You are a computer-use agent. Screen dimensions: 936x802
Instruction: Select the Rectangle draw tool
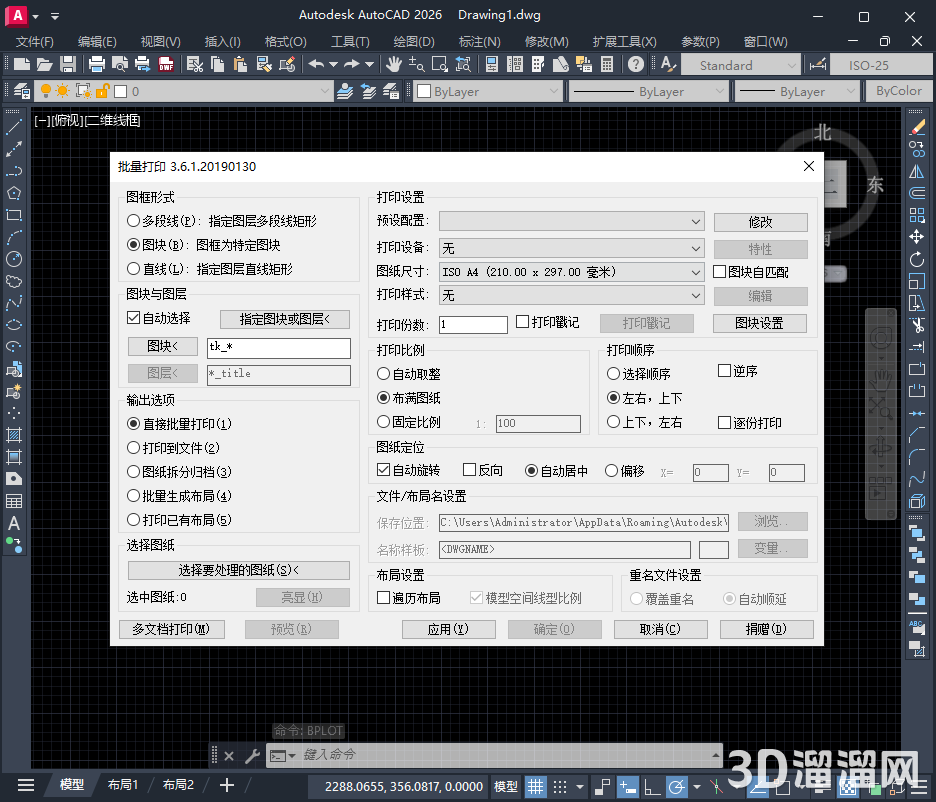point(14,215)
